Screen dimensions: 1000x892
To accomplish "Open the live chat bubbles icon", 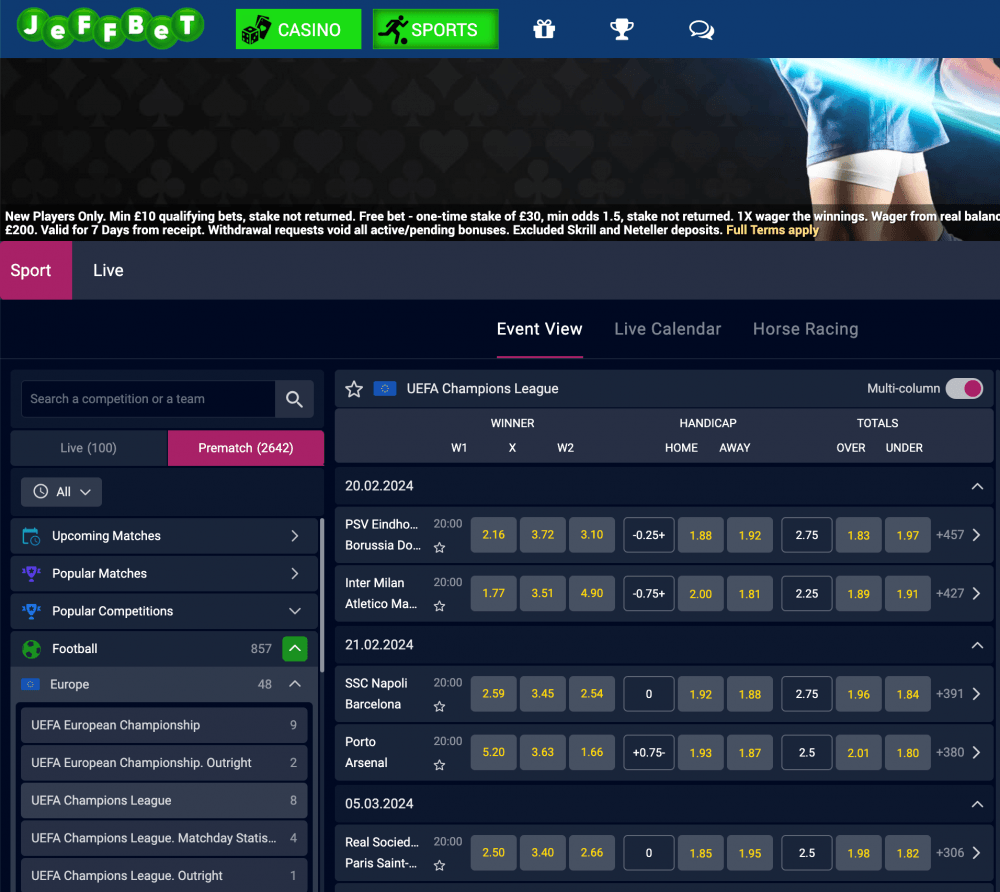I will click(702, 29).
